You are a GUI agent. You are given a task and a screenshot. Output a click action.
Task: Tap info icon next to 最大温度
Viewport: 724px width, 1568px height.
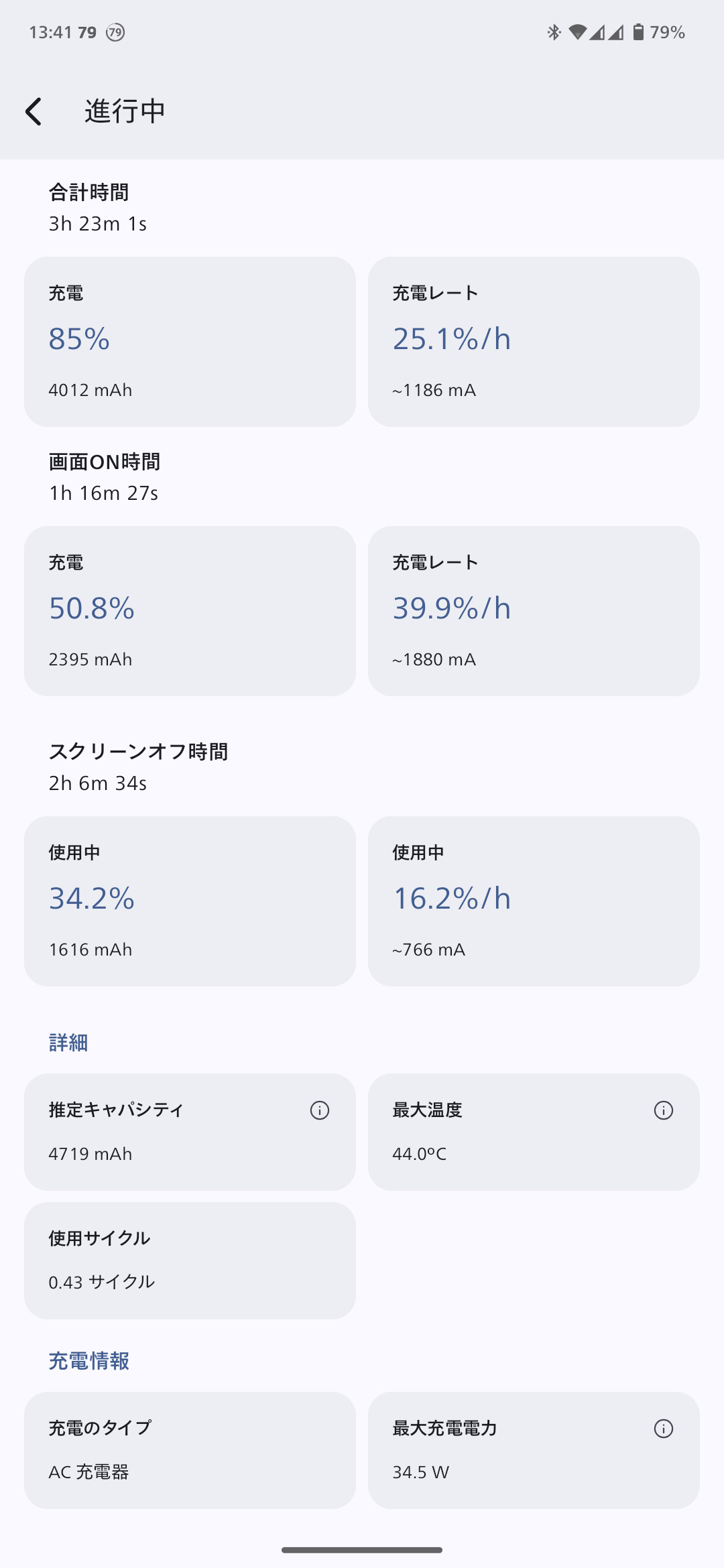click(663, 1110)
